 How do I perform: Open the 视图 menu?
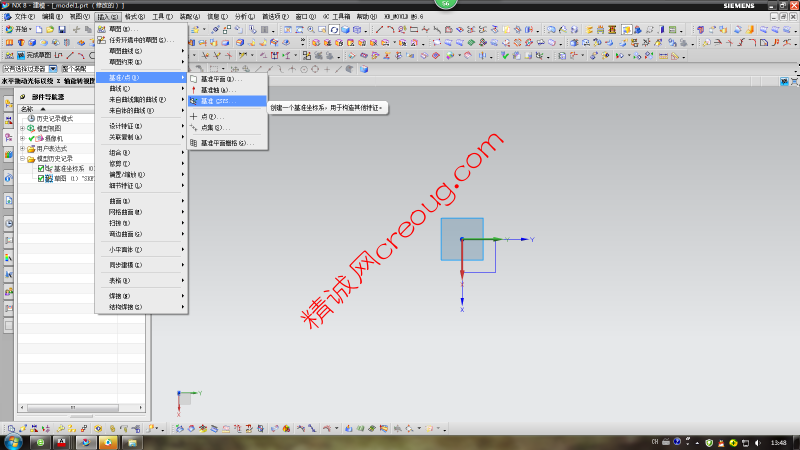[79, 17]
